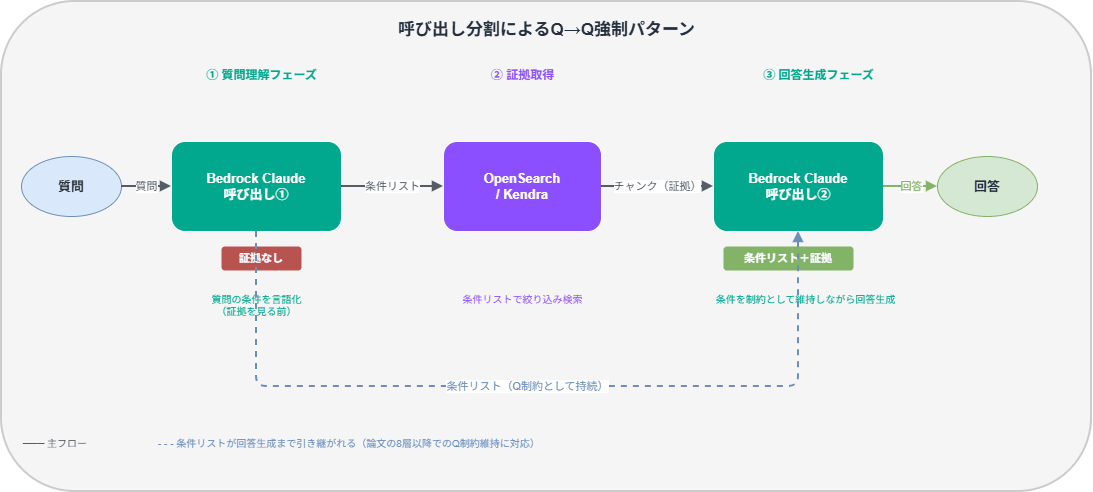Select the caption 質問の条件を言語化
The width and height of the screenshot is (1093, 492).
click(257, 299)
